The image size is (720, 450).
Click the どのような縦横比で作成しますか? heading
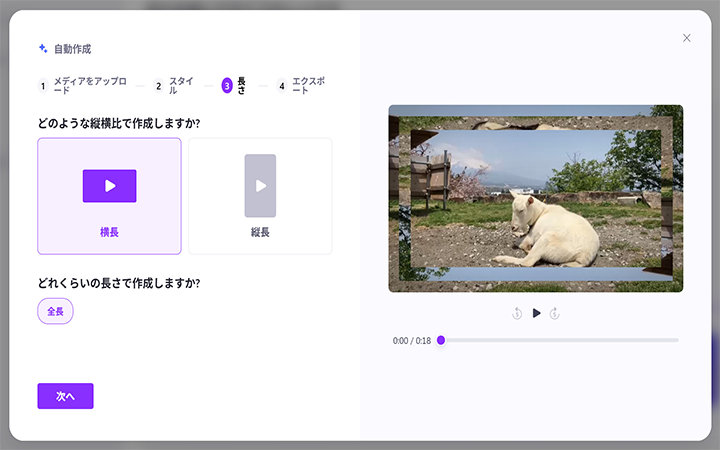(x=119, y=124)
